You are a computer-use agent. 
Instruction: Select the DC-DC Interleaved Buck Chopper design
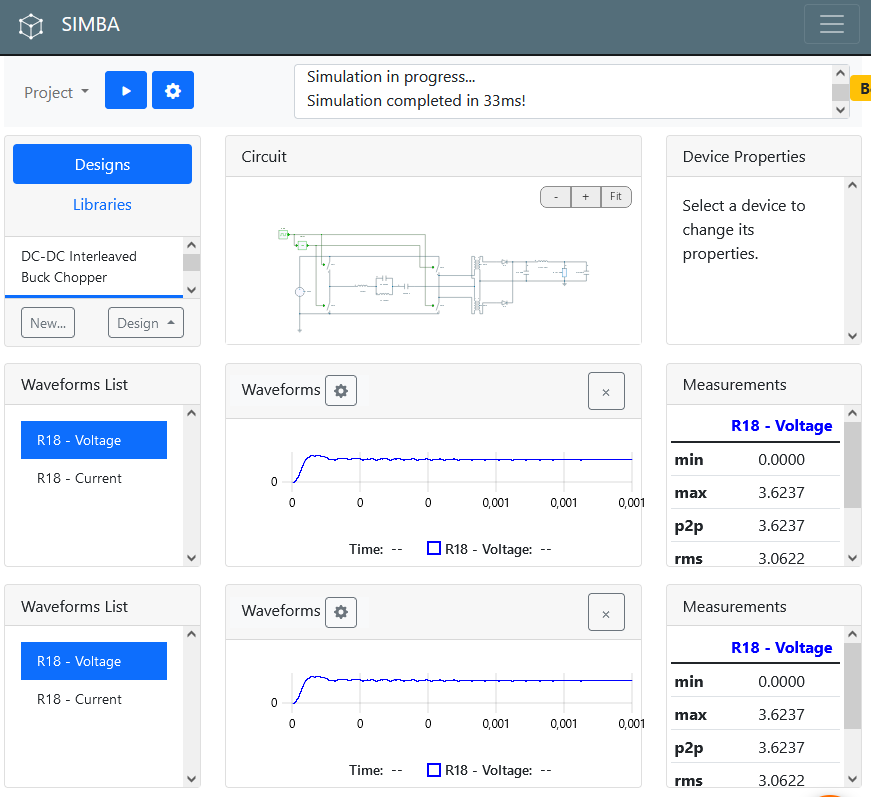[x=94, y=267]
